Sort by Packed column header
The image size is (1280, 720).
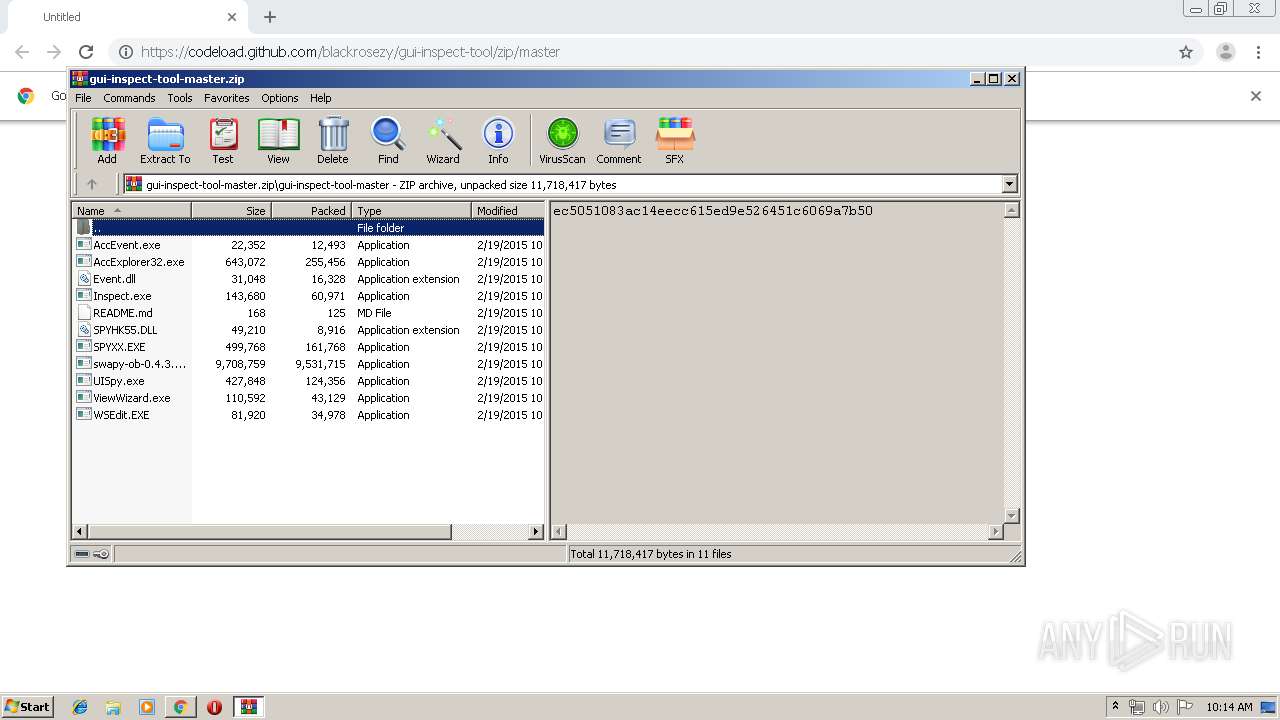311,211
